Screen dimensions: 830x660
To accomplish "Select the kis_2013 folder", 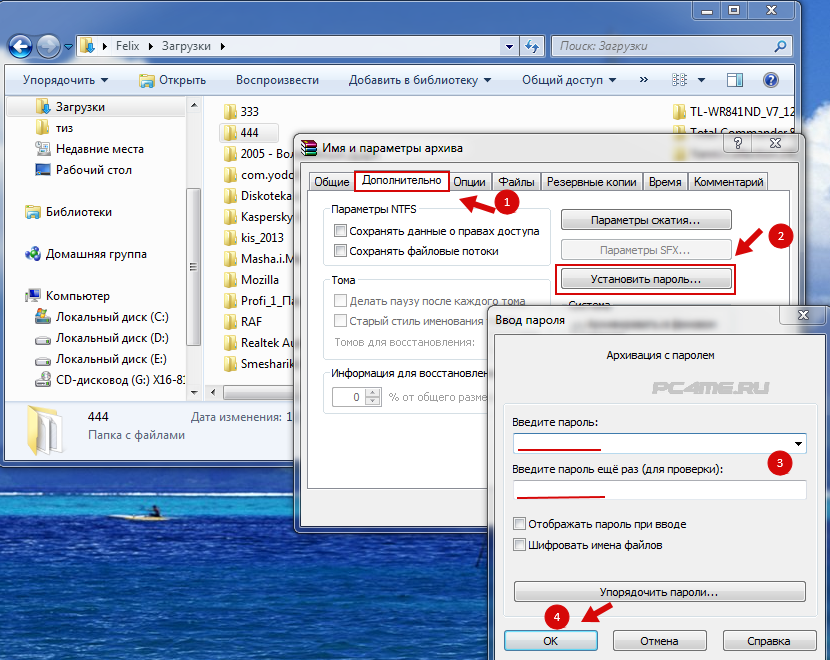I will pos(254,238).
